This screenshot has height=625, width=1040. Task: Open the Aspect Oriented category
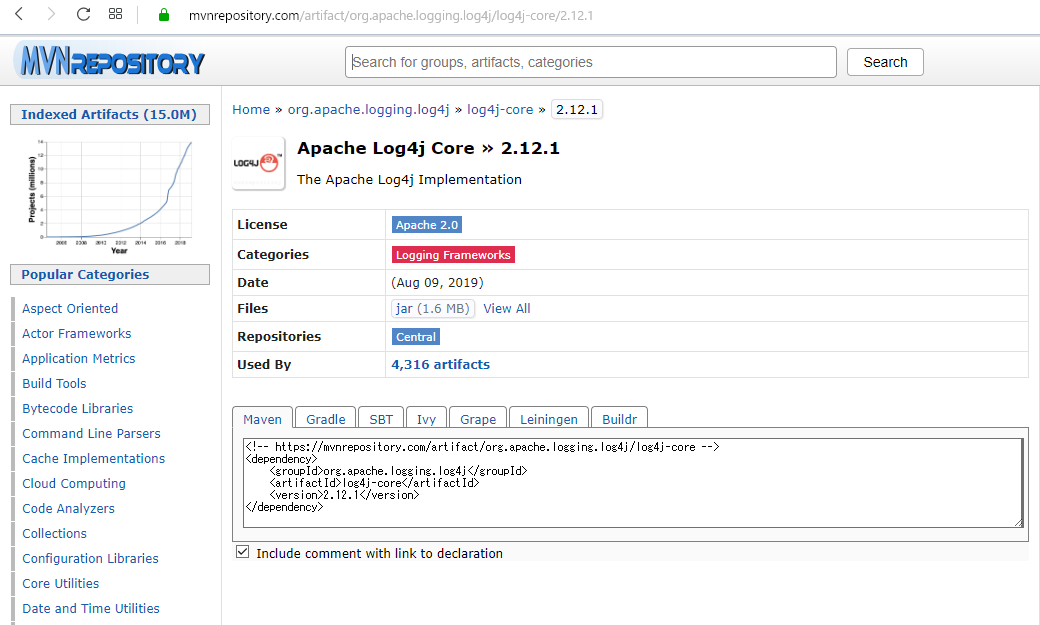coord(70,309)
